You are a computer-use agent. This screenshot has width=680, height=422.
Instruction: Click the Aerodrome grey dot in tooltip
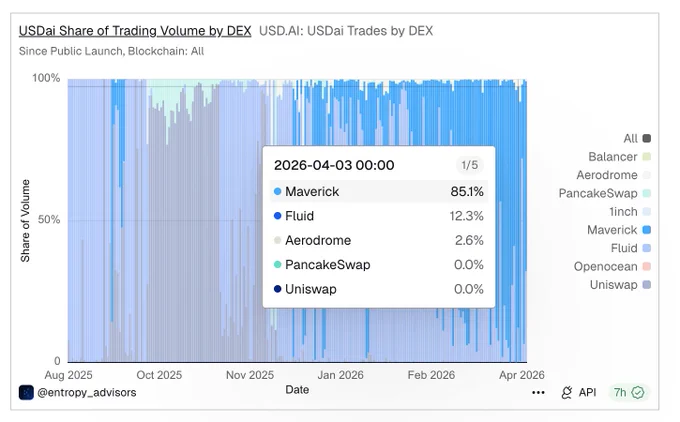tap(278, 240)
